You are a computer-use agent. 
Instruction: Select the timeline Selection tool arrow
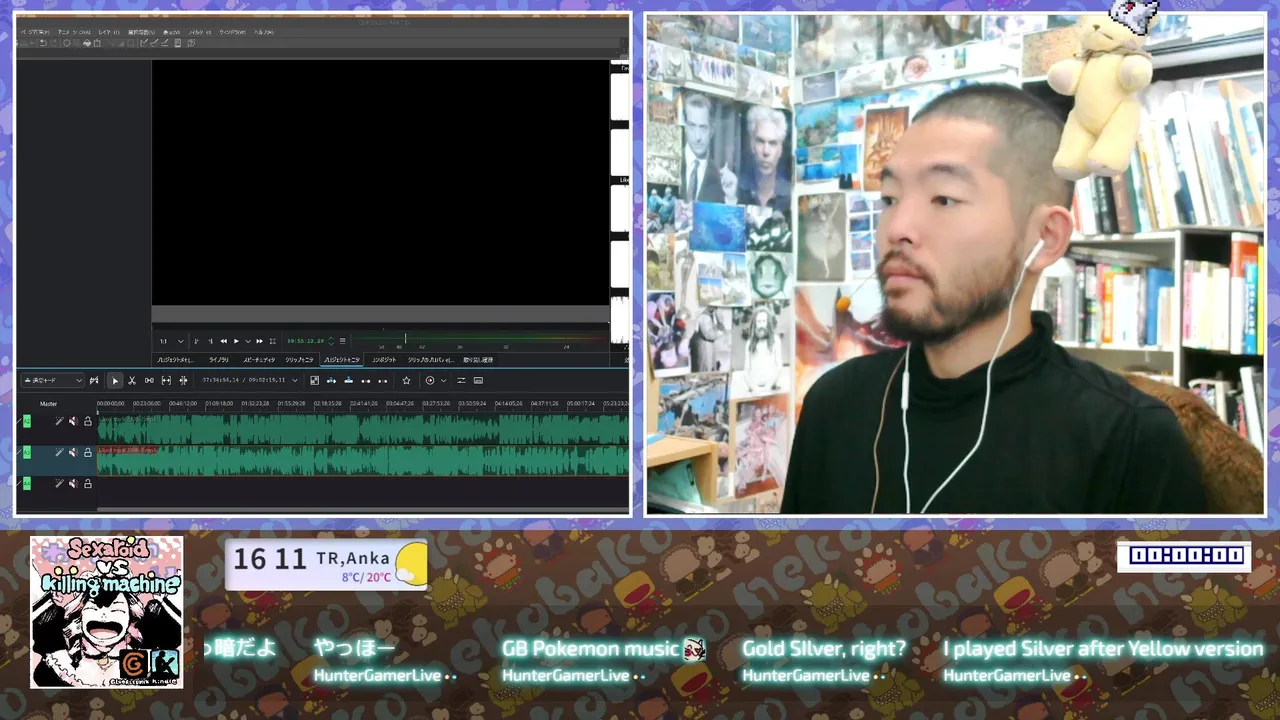point(115,381)
